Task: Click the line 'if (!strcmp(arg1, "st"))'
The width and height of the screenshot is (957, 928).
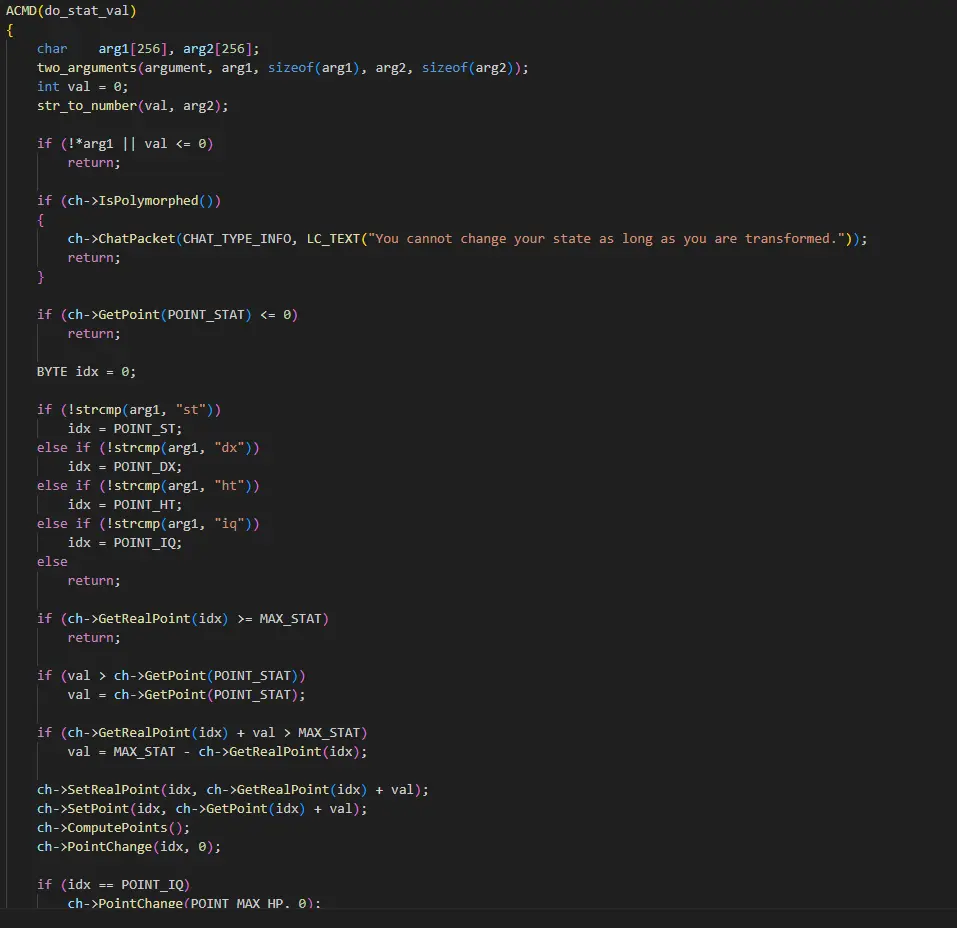Action: pos(129,410)
